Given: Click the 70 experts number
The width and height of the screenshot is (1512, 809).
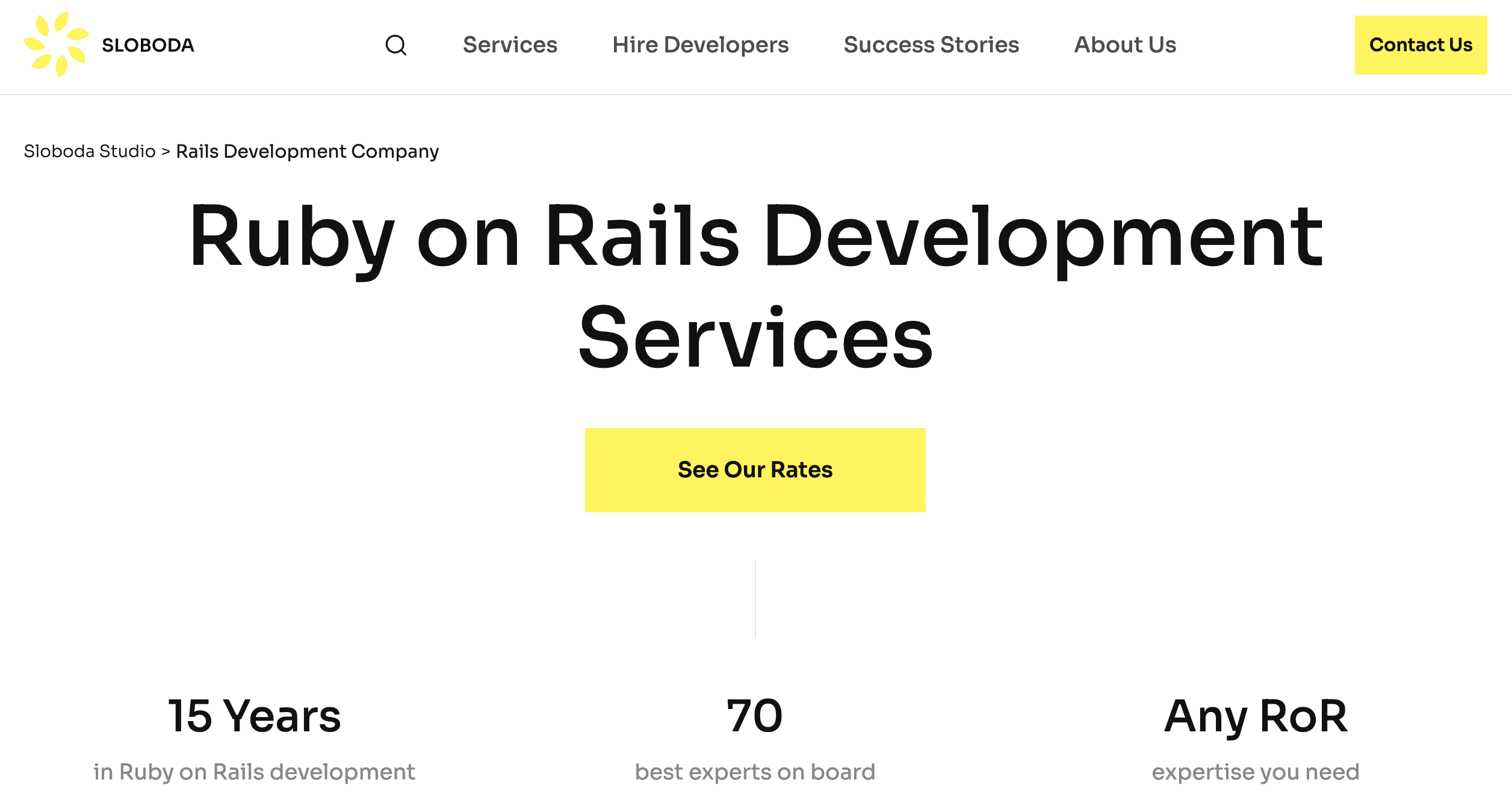Looking at the screenshot, I should click(755, 716).
